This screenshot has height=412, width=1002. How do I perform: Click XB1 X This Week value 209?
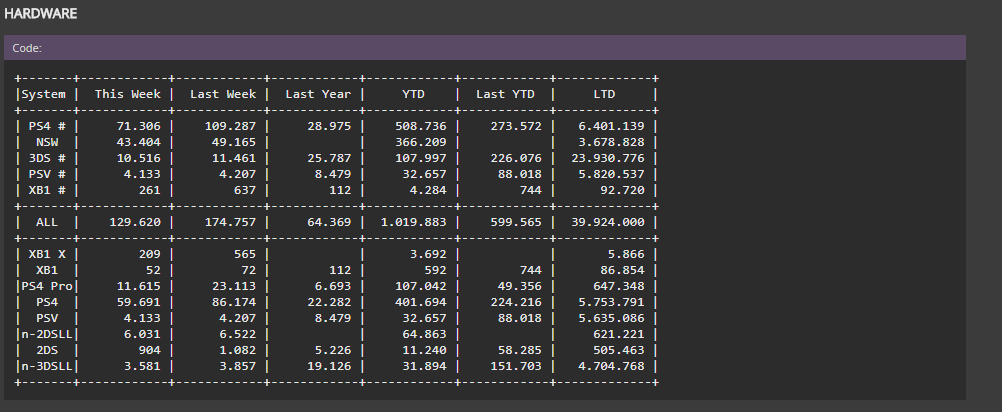click(x=150, y=254)
